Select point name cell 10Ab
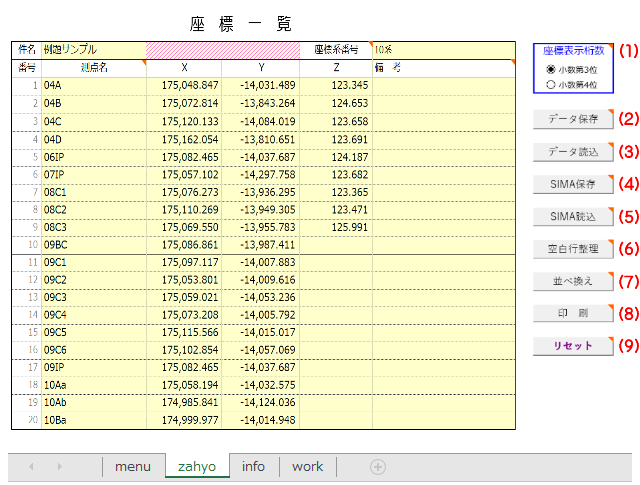640x485 pixels. [x=94, y=403]
